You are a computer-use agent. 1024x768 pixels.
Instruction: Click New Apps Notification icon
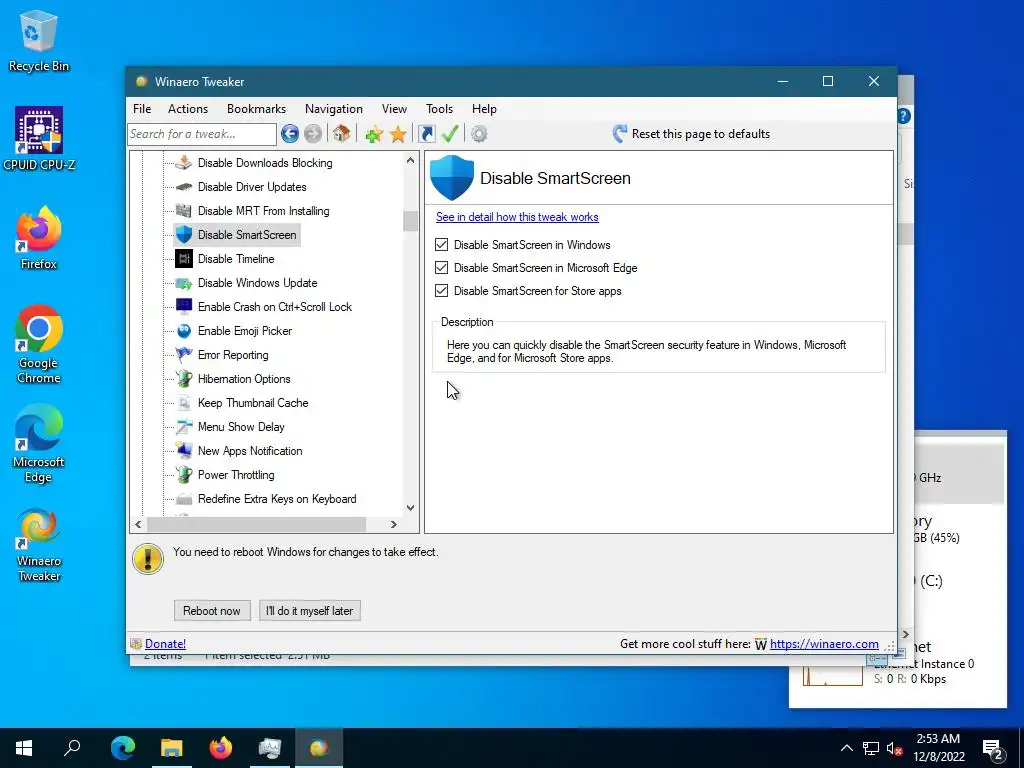[184, 451]
